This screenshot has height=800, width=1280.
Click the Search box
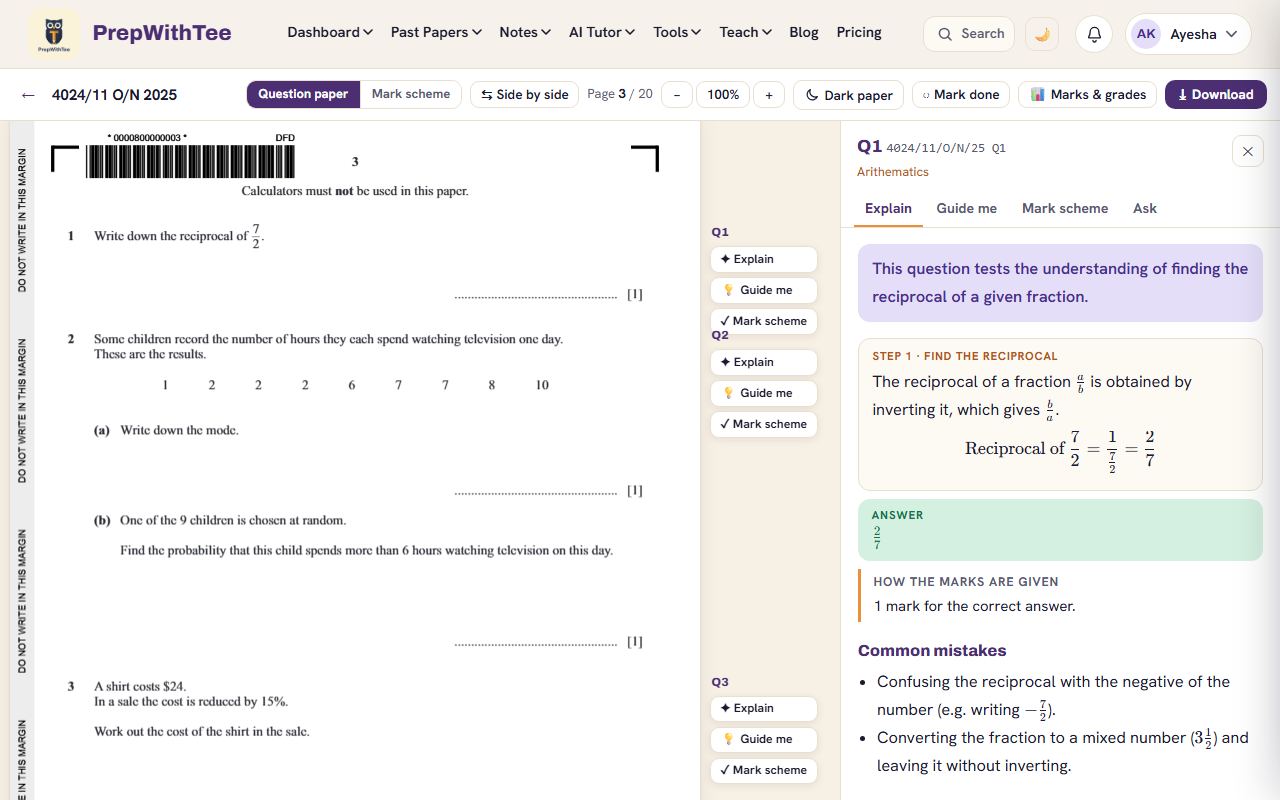click(969, 34)
